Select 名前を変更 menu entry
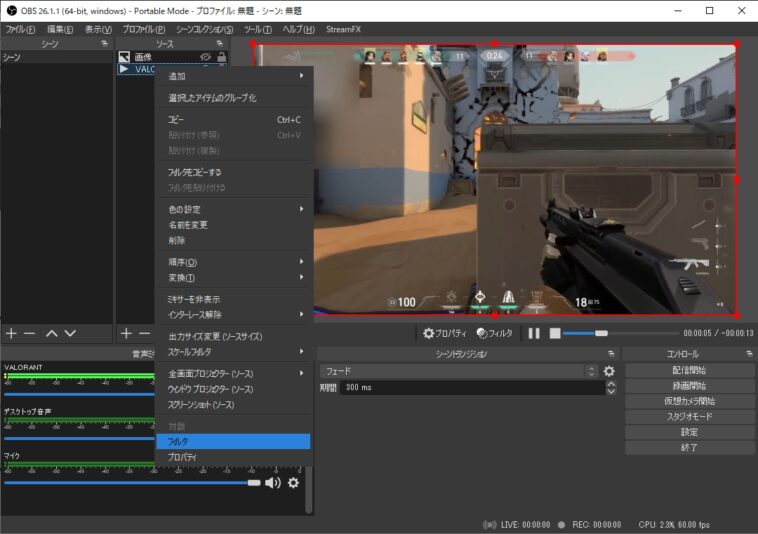This screenshot has width=758, height=534. (233, 225)
